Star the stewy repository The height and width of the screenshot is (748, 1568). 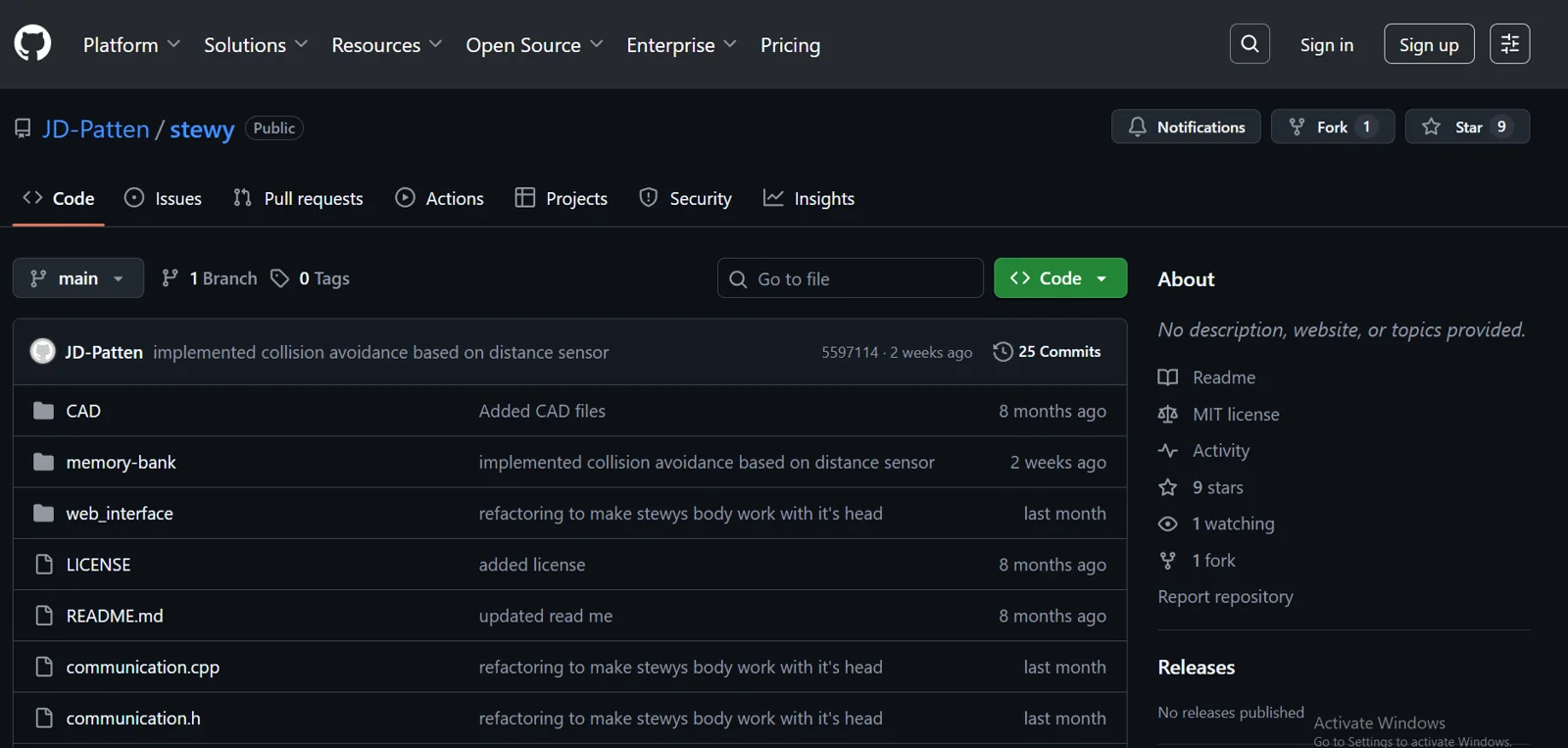[x=1467, y=126]
